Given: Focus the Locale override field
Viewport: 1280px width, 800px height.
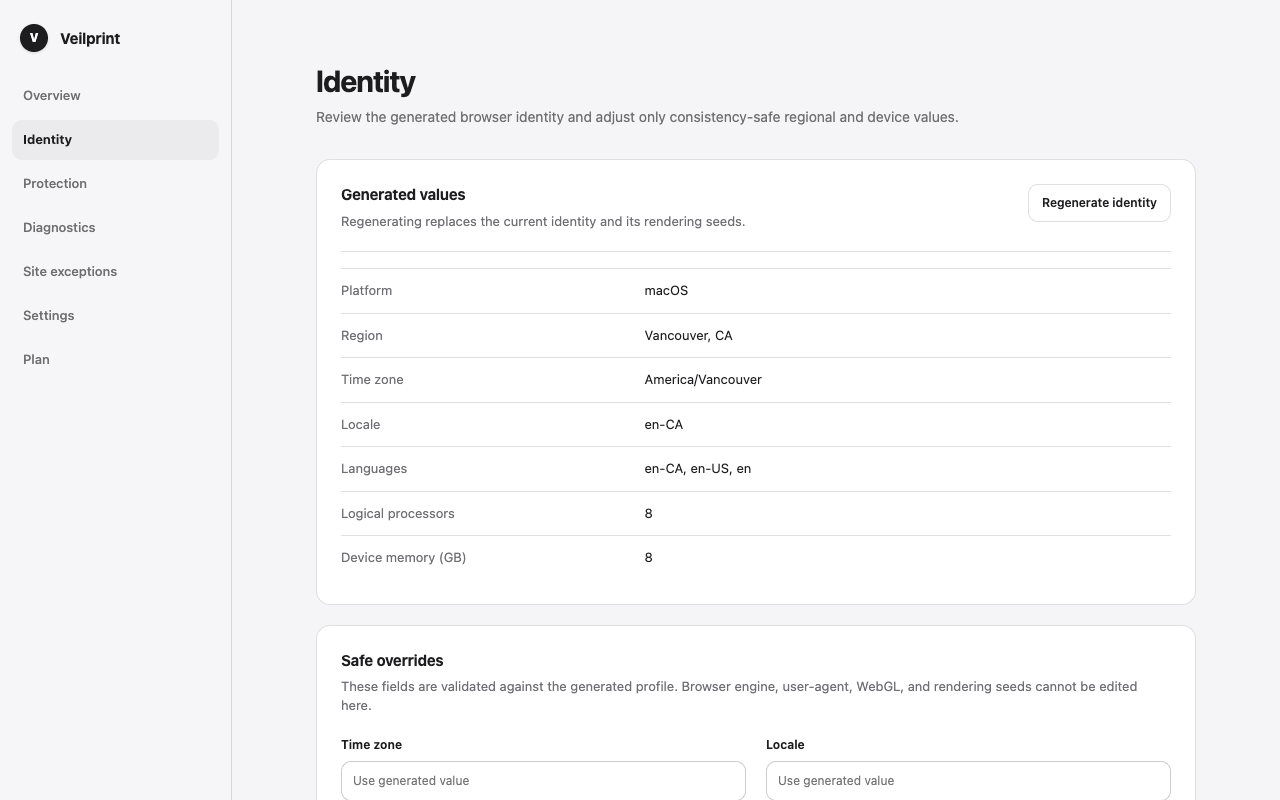Looking at the screenshot, I should tap(968, 781).
